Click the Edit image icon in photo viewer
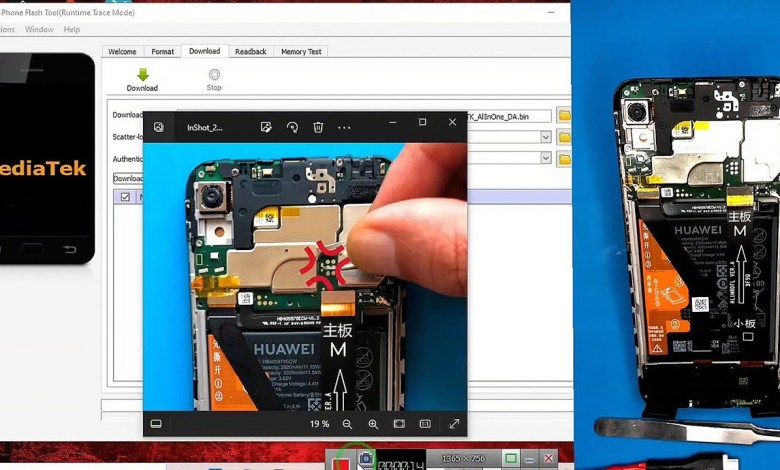The height and width of the screenshot is (470, 780). click(x=266, y=127)
